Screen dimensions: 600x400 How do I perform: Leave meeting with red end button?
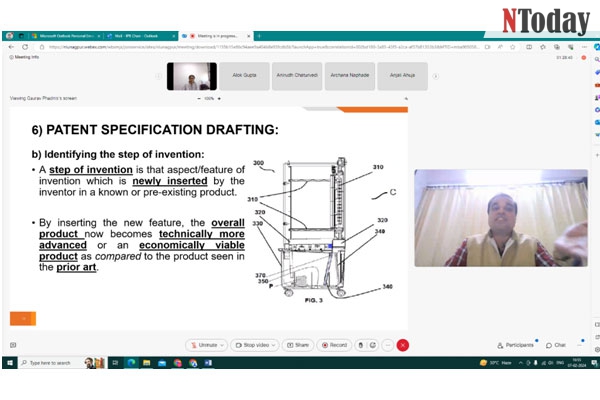click(403, 345)
